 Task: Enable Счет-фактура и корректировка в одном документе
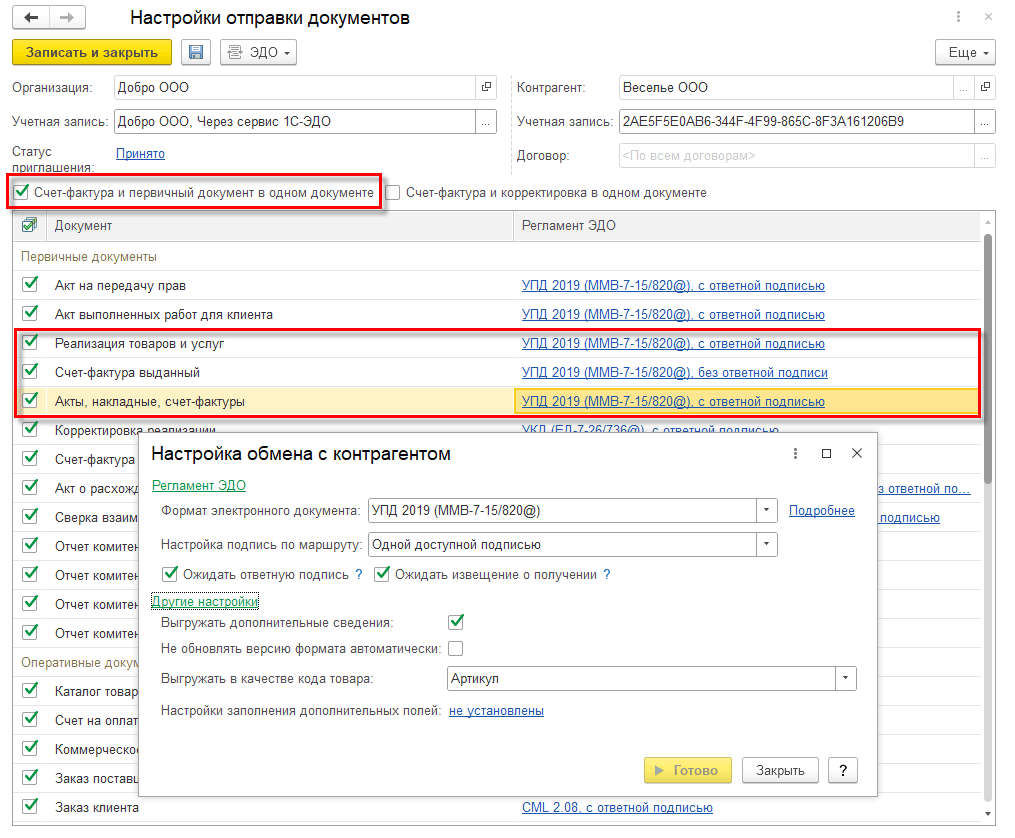[392, 193]
